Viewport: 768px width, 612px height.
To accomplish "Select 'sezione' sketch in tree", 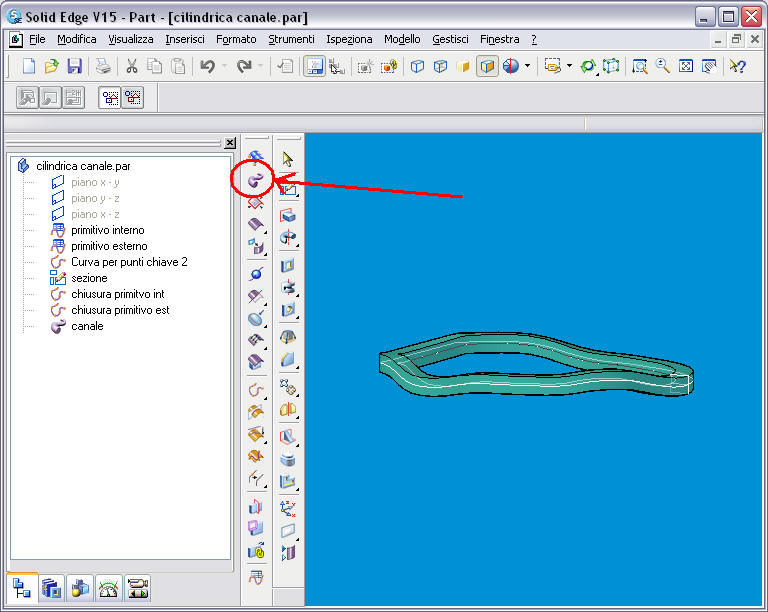I will click(x=89, y=278).
